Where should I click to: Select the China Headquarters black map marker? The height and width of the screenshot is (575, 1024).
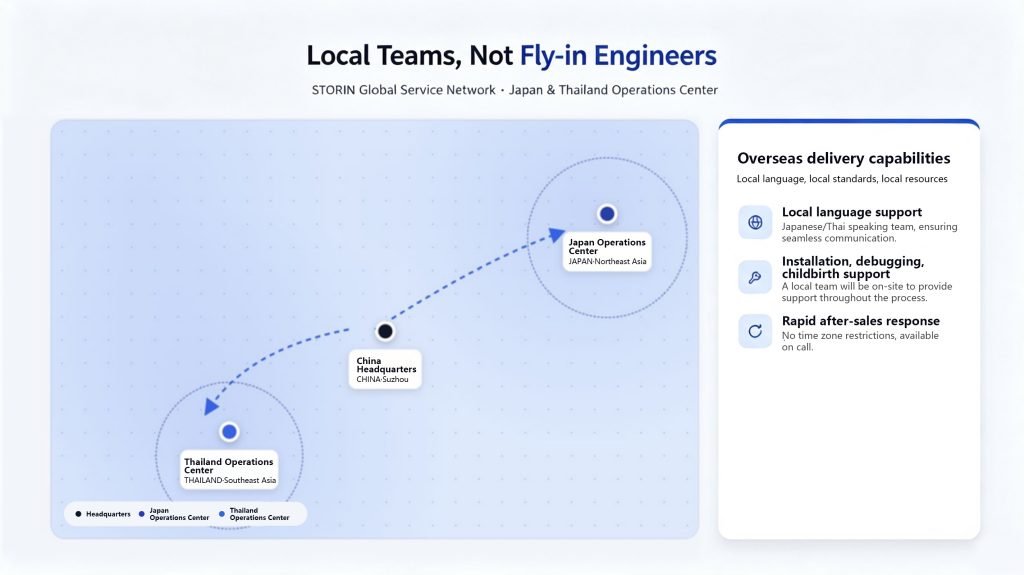click(385, 331)
